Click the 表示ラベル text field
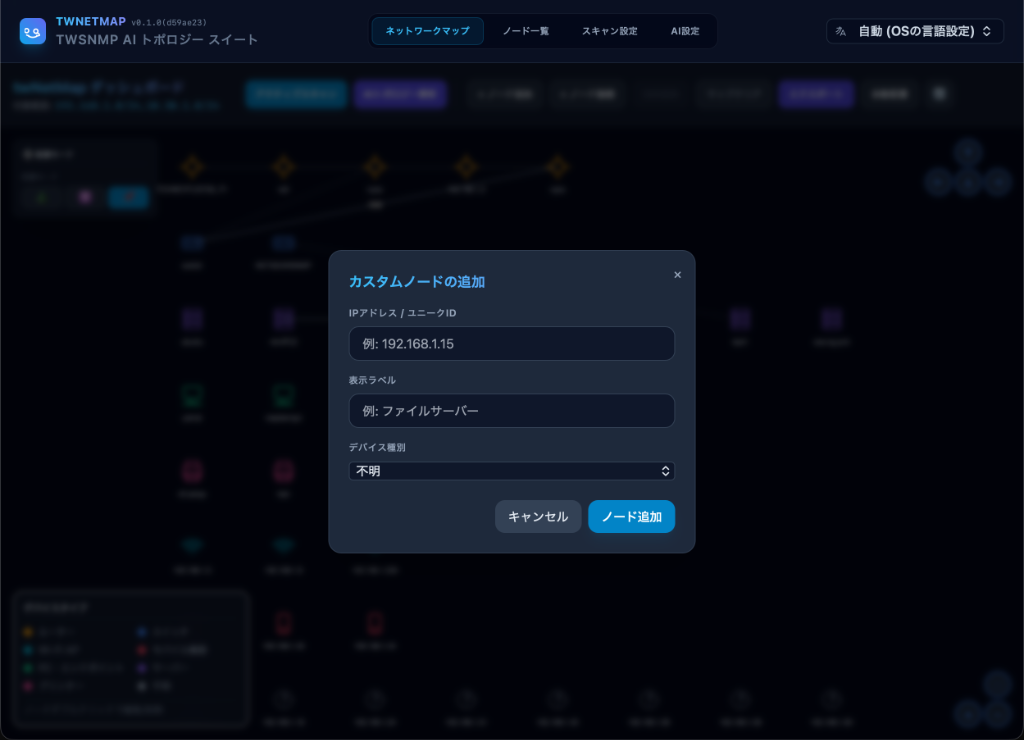Screen dimensions: 1024x740 point(511,411)
